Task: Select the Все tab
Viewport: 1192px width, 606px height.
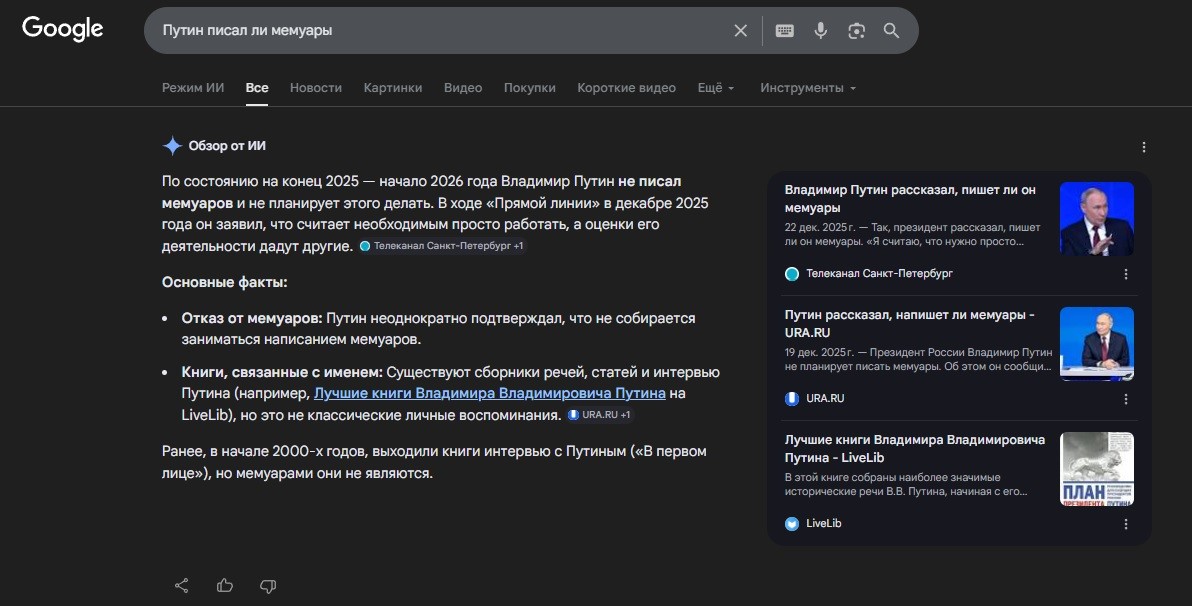Action: 257,87
